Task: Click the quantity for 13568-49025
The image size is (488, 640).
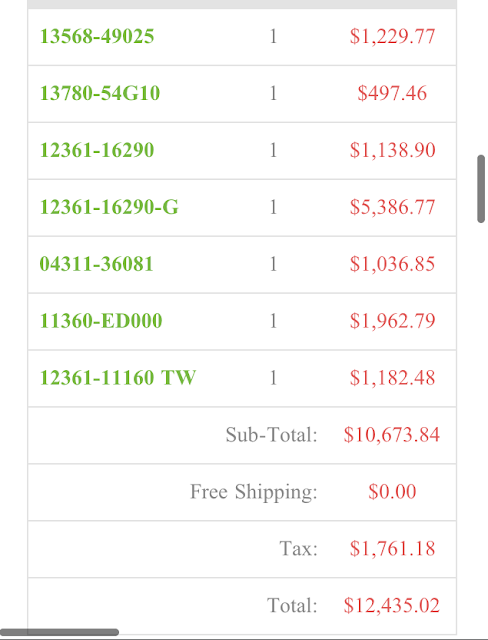Action: [x=273, y=36]
